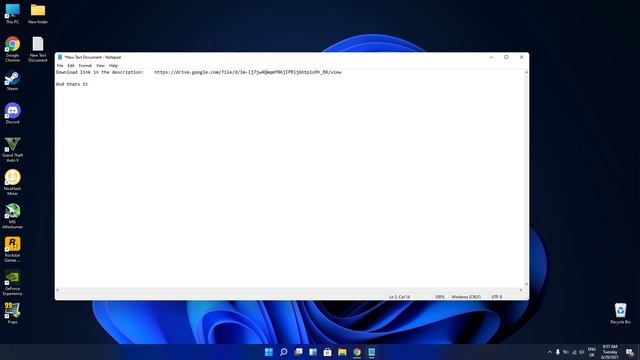Place cursor after 'And thats It'
The image size is (640, 360).
(89, 84)
